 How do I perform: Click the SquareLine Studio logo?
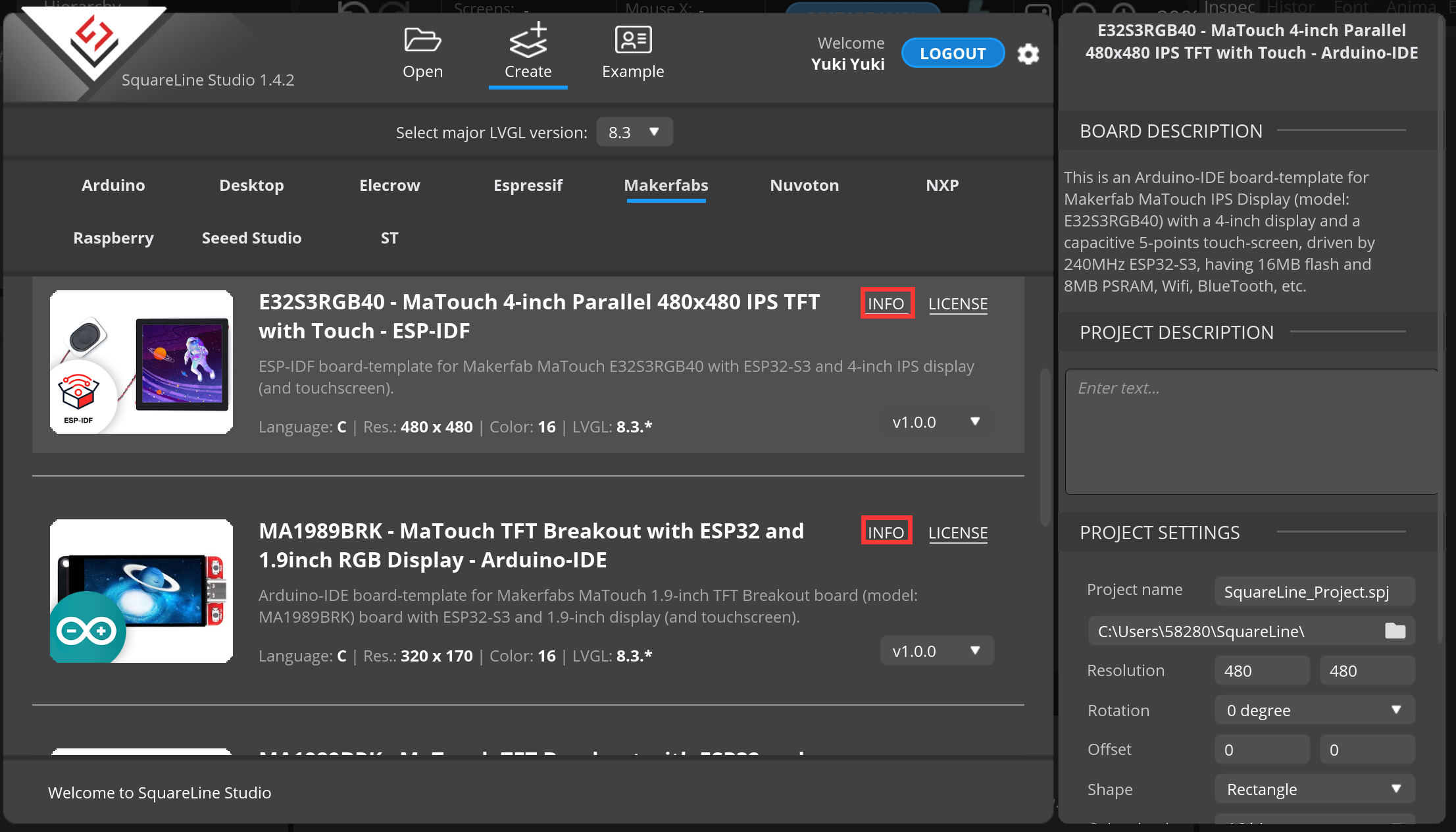click(x=94, y=43)
